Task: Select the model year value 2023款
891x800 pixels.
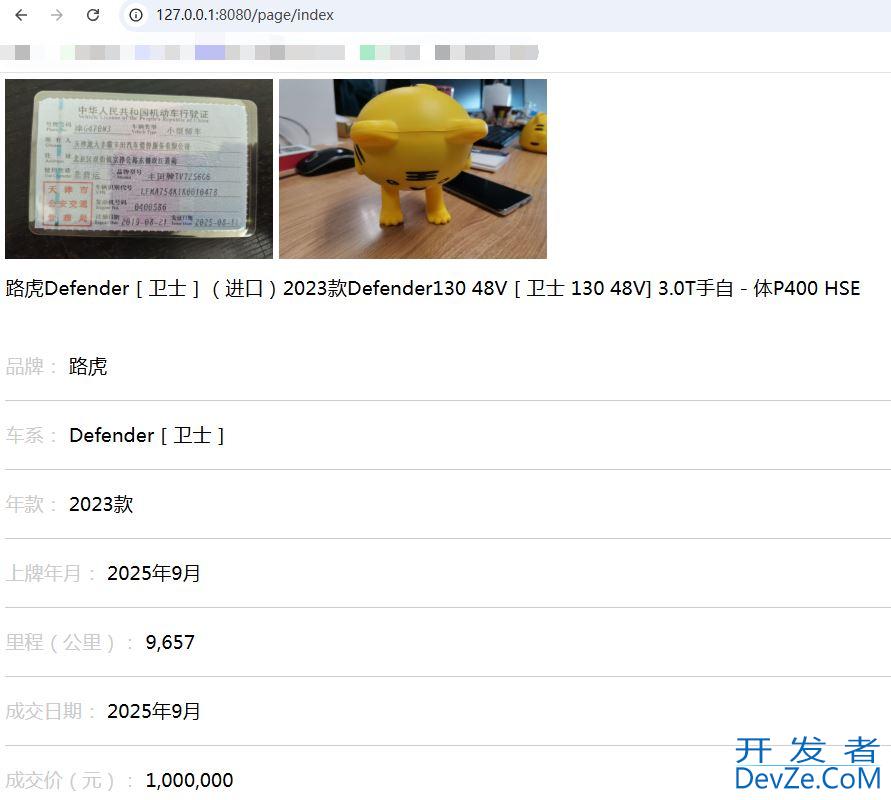Action: pyautogui.click(x=101, y=504)
